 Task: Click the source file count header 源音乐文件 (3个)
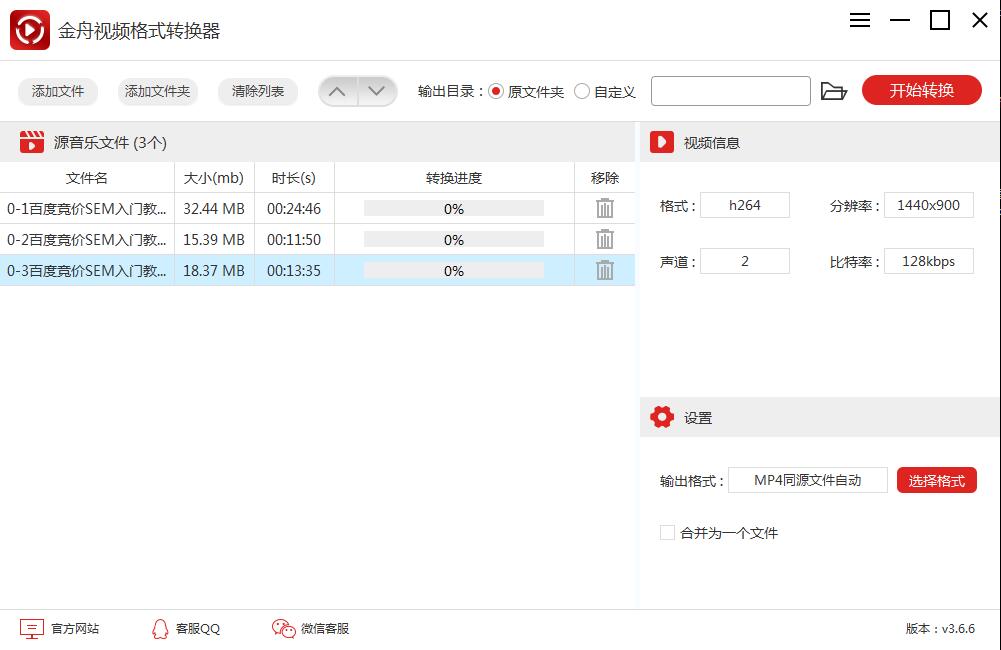coord(110,142)
